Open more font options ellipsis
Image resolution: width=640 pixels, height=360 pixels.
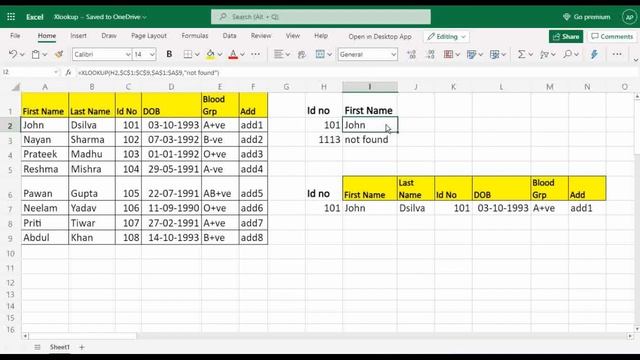coord(256,54)
